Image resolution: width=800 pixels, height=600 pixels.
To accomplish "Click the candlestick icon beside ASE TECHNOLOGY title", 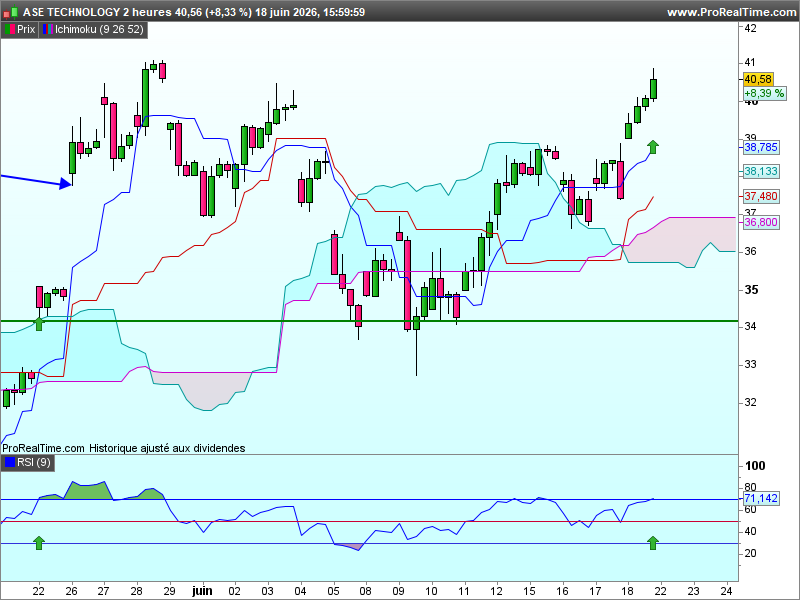I will click(x=11, y=12).
